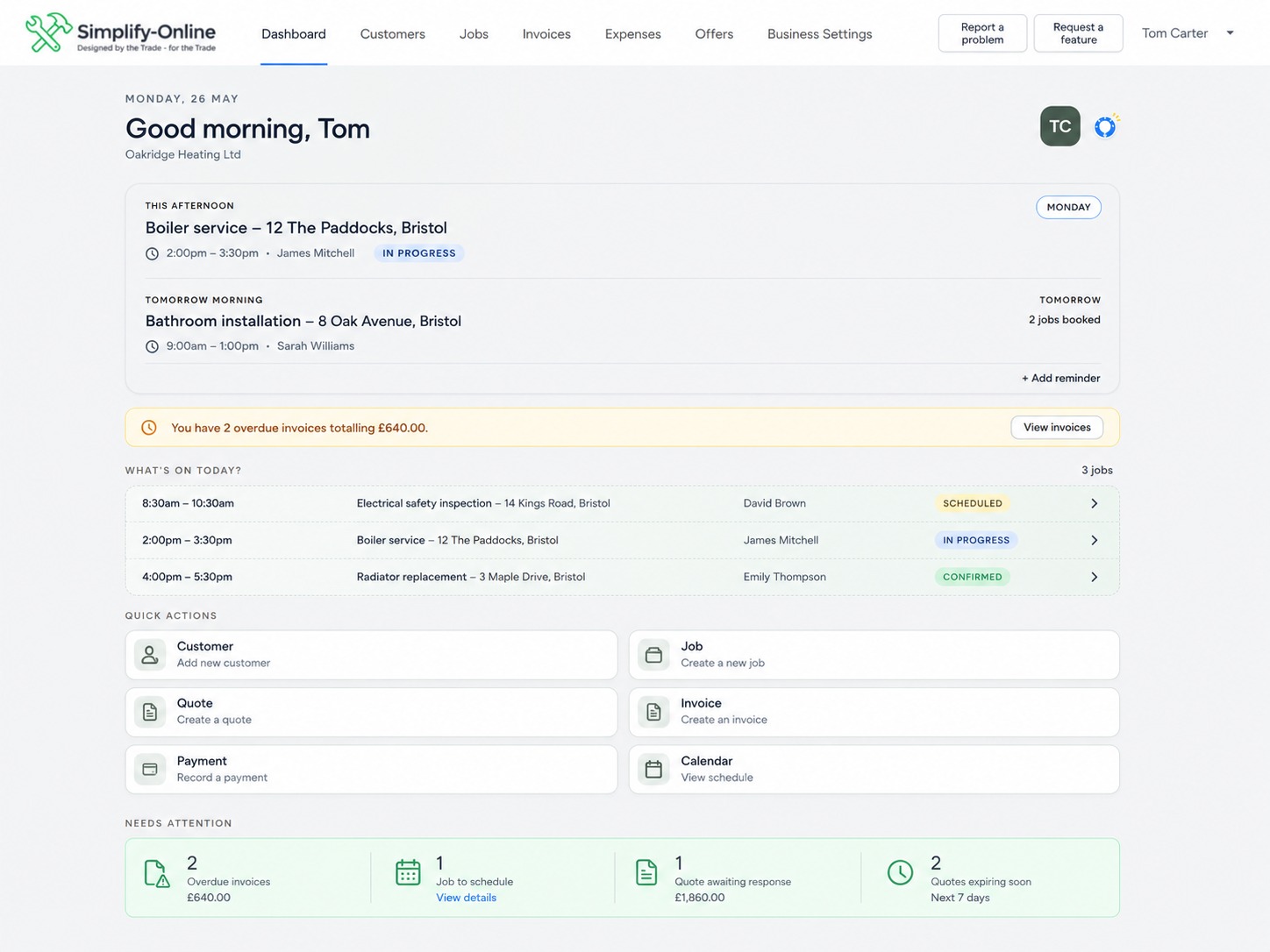
Task: Click David Brown customer name
Action: tap(774, 503)
